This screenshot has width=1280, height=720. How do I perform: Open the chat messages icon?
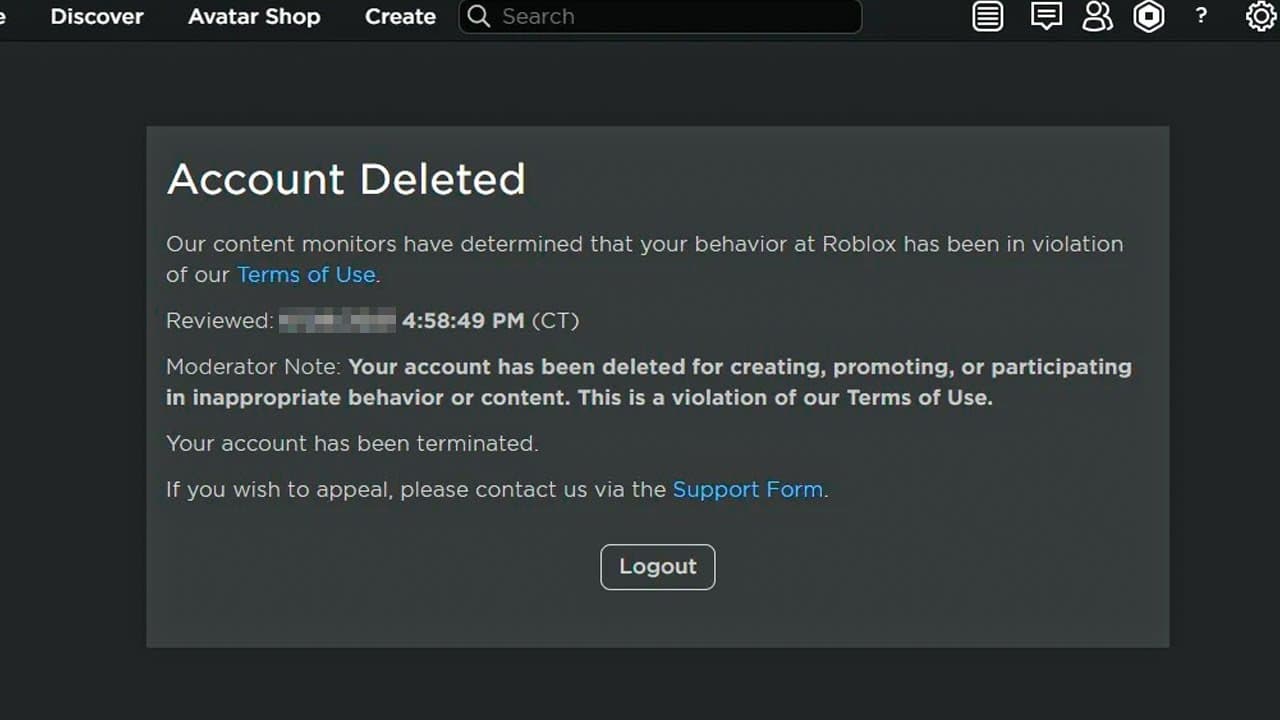coord(1046,16)
